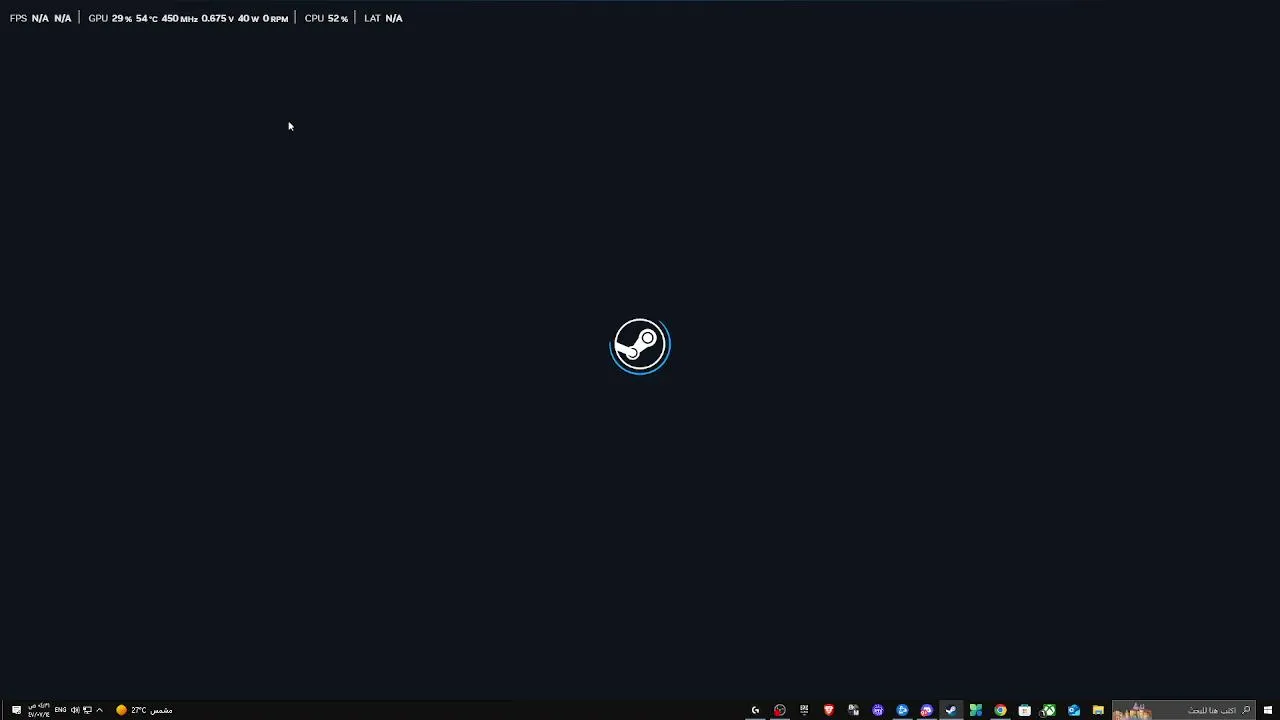Click the CPU 52 % readout
1280x720 pixels.
click(x=326, y=18)
